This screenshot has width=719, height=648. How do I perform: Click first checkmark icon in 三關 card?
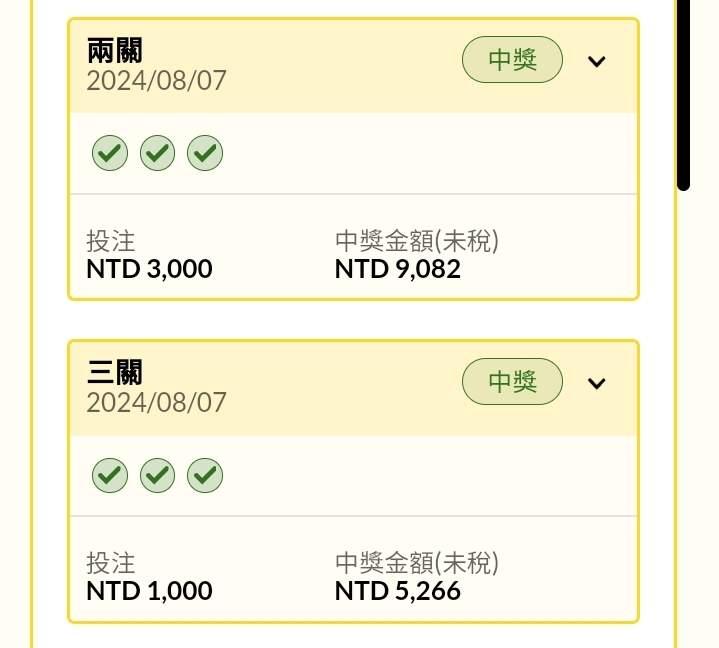(110, 475)
